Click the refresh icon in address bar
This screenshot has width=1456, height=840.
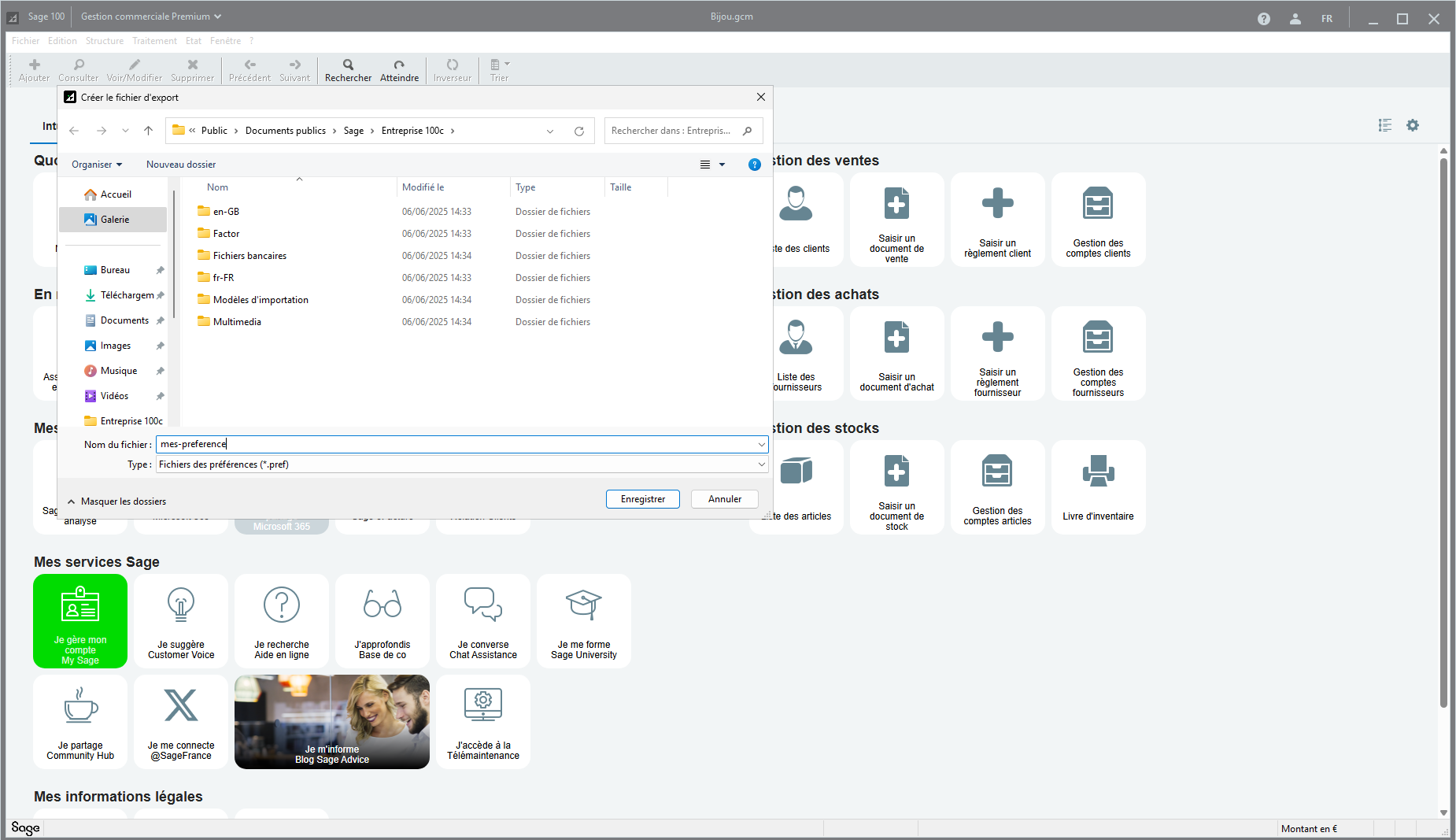click(579, 131)
